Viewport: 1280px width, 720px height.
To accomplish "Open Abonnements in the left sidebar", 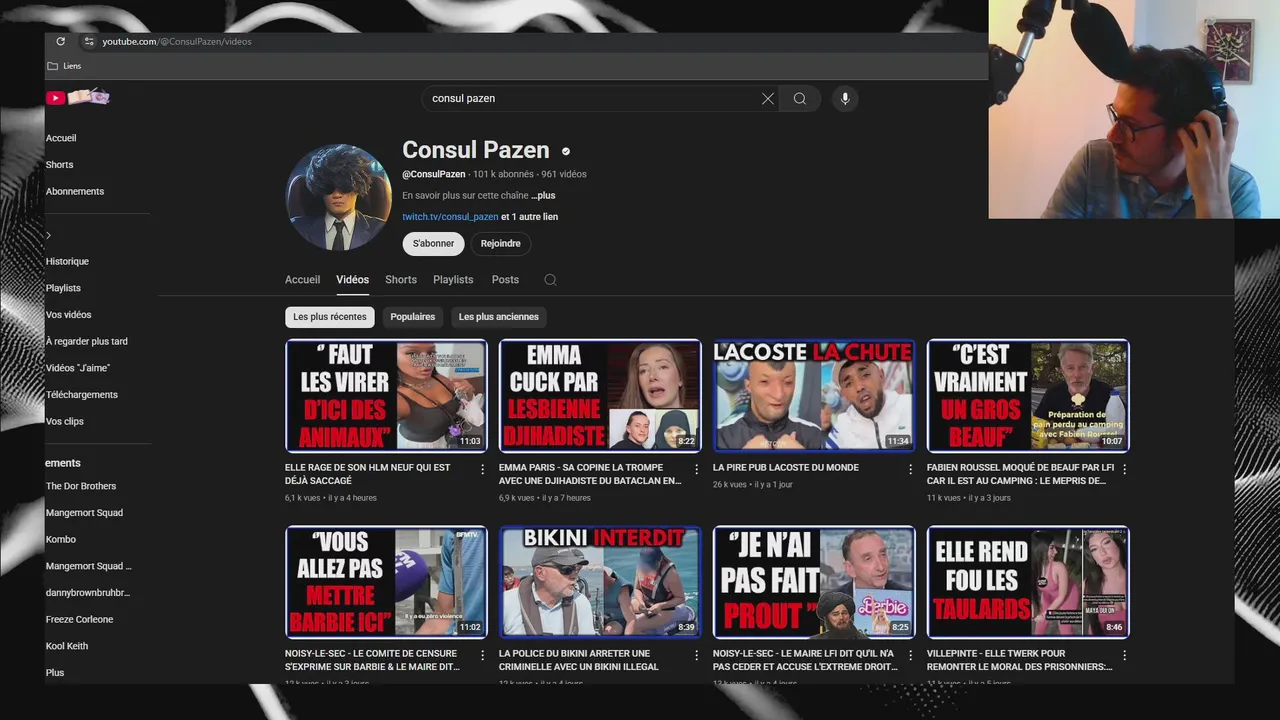I will pos(75,192).
